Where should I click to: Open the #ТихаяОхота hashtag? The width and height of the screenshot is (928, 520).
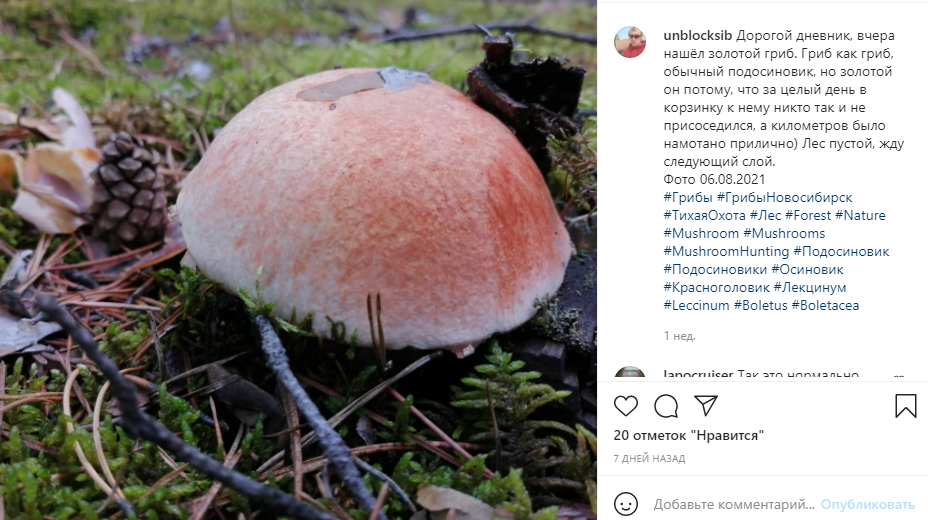tap(704, 215)
